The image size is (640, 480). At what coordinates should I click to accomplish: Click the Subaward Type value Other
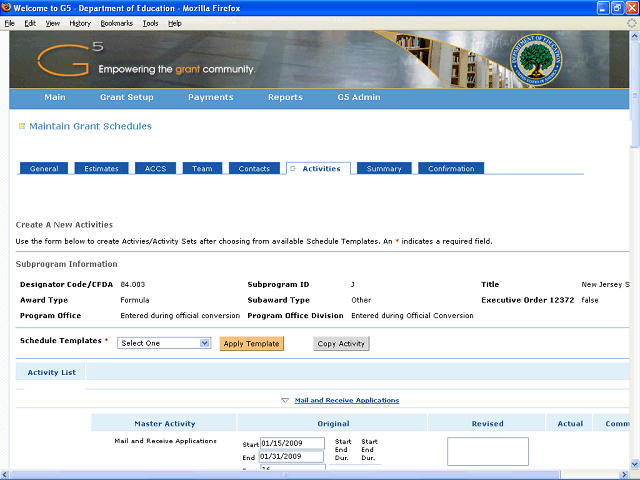361,300
